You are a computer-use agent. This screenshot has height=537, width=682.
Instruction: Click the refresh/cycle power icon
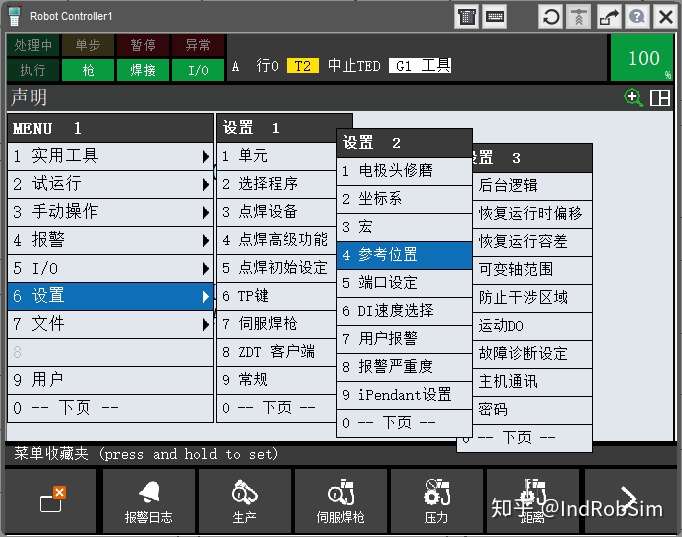pos(551,17)
